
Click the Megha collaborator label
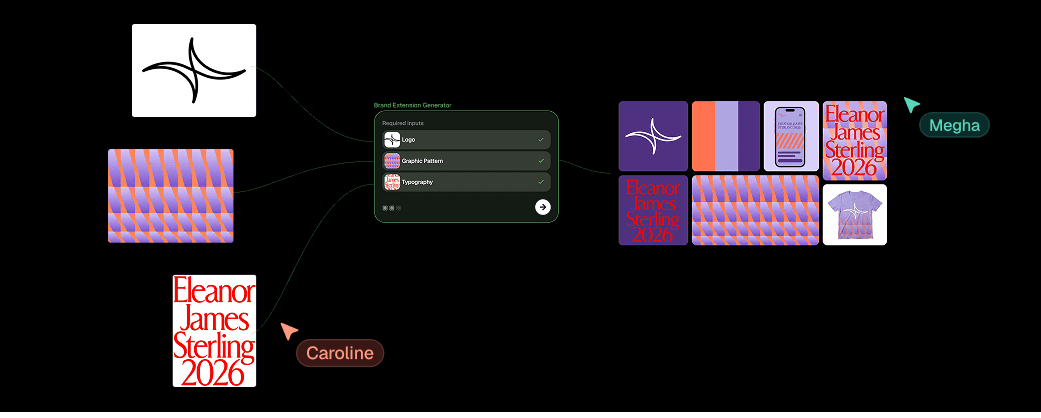point(954,125)
